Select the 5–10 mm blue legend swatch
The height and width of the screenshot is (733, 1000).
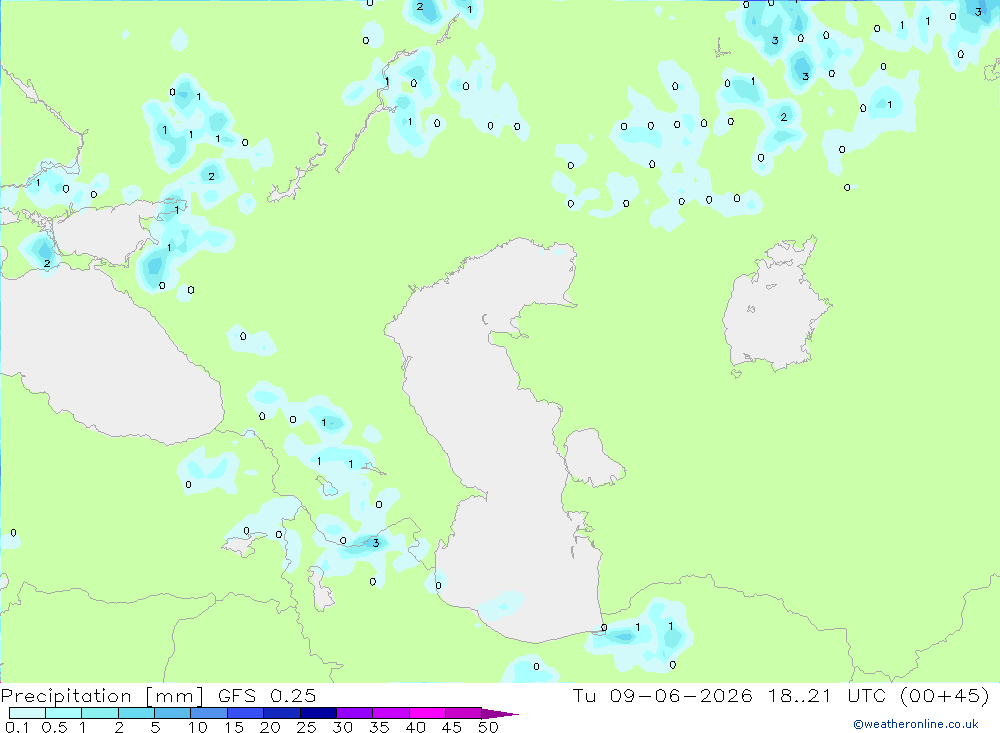(x=172, y=713)
